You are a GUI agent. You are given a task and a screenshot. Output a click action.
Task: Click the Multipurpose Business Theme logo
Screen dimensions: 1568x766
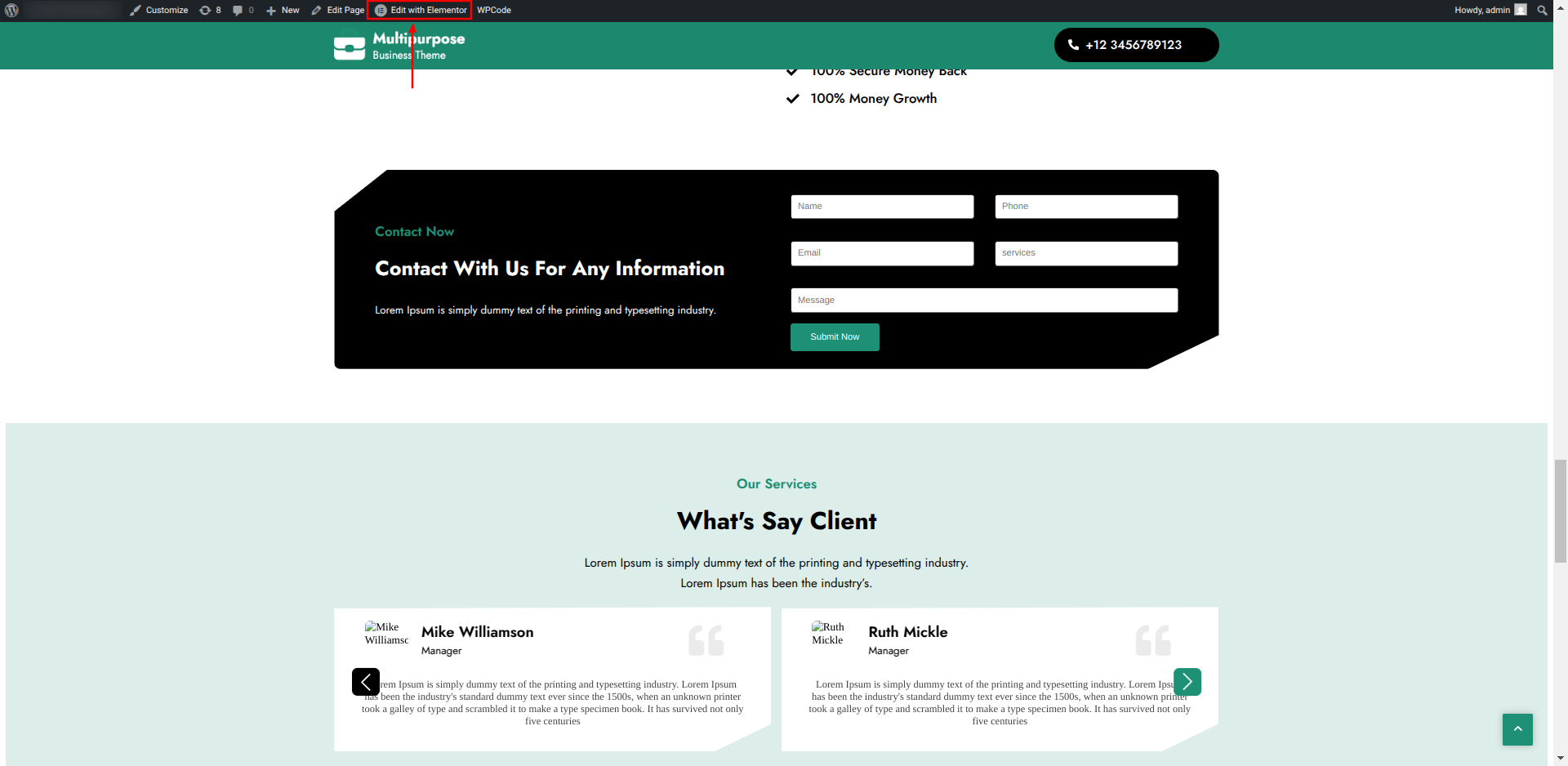pyautogui.click(x=399, y=46)
